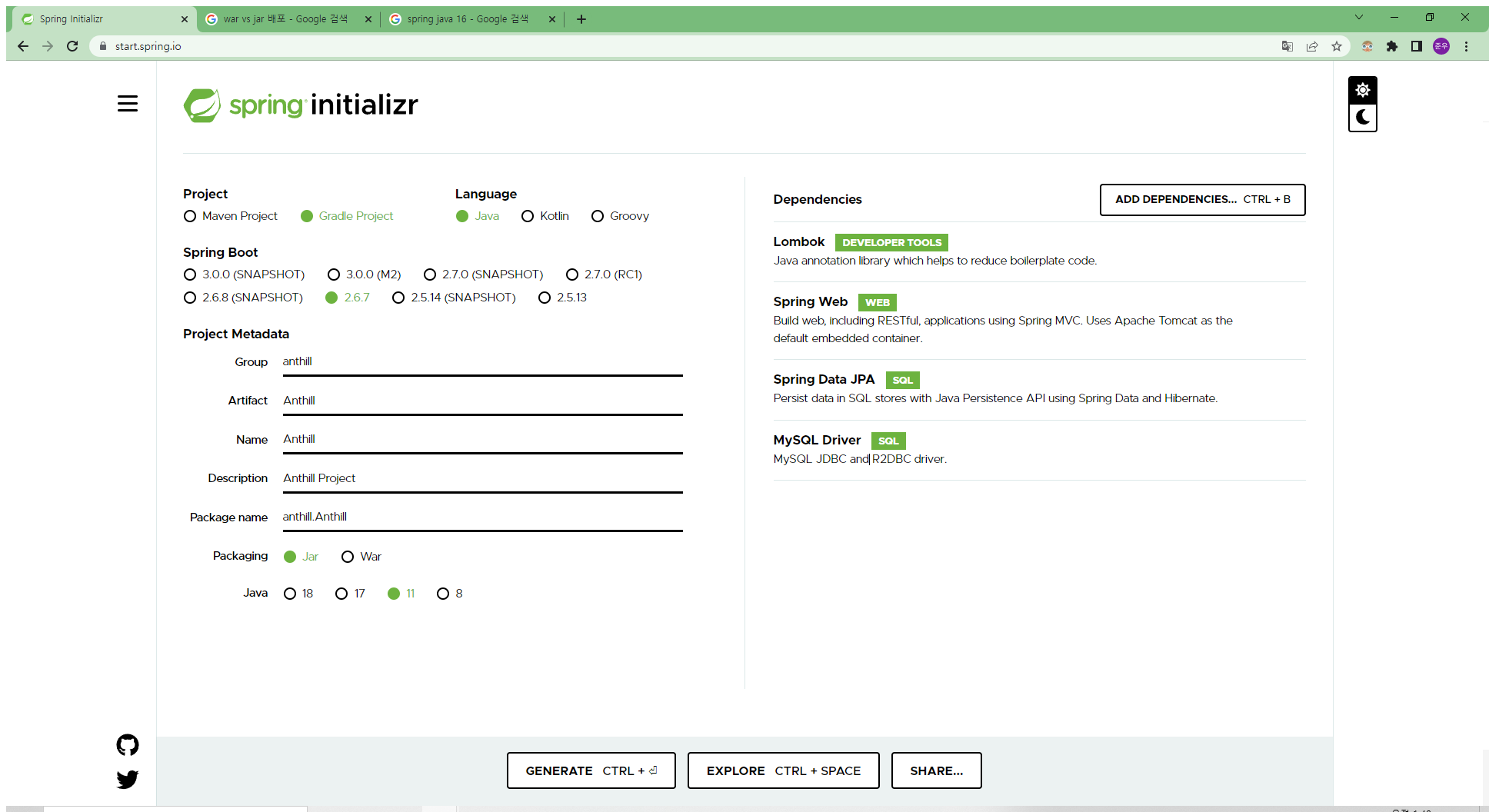Go forward in browser history

48,46
